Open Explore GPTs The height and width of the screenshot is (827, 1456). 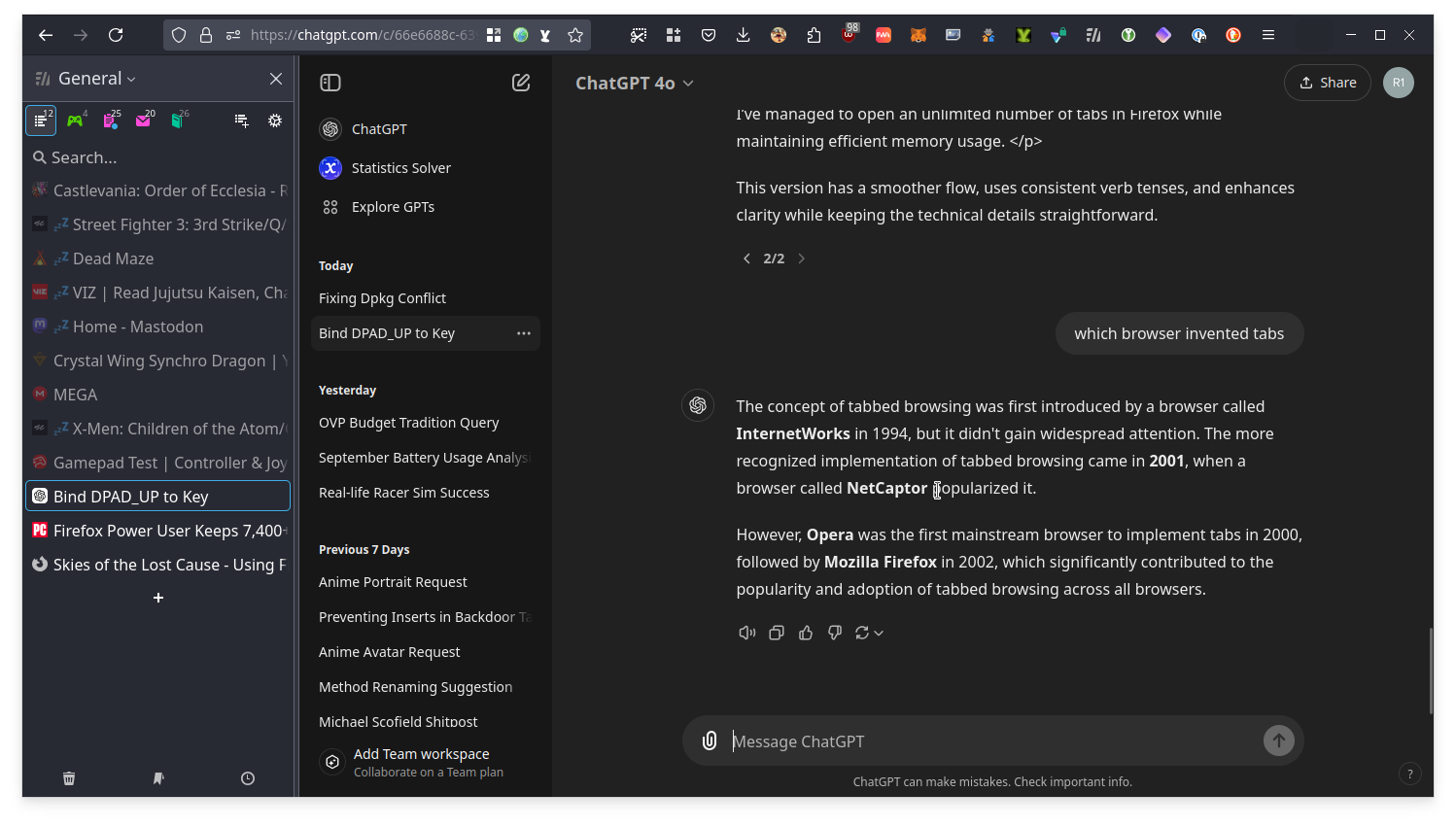pyautogui.click(x=425, y=207)
